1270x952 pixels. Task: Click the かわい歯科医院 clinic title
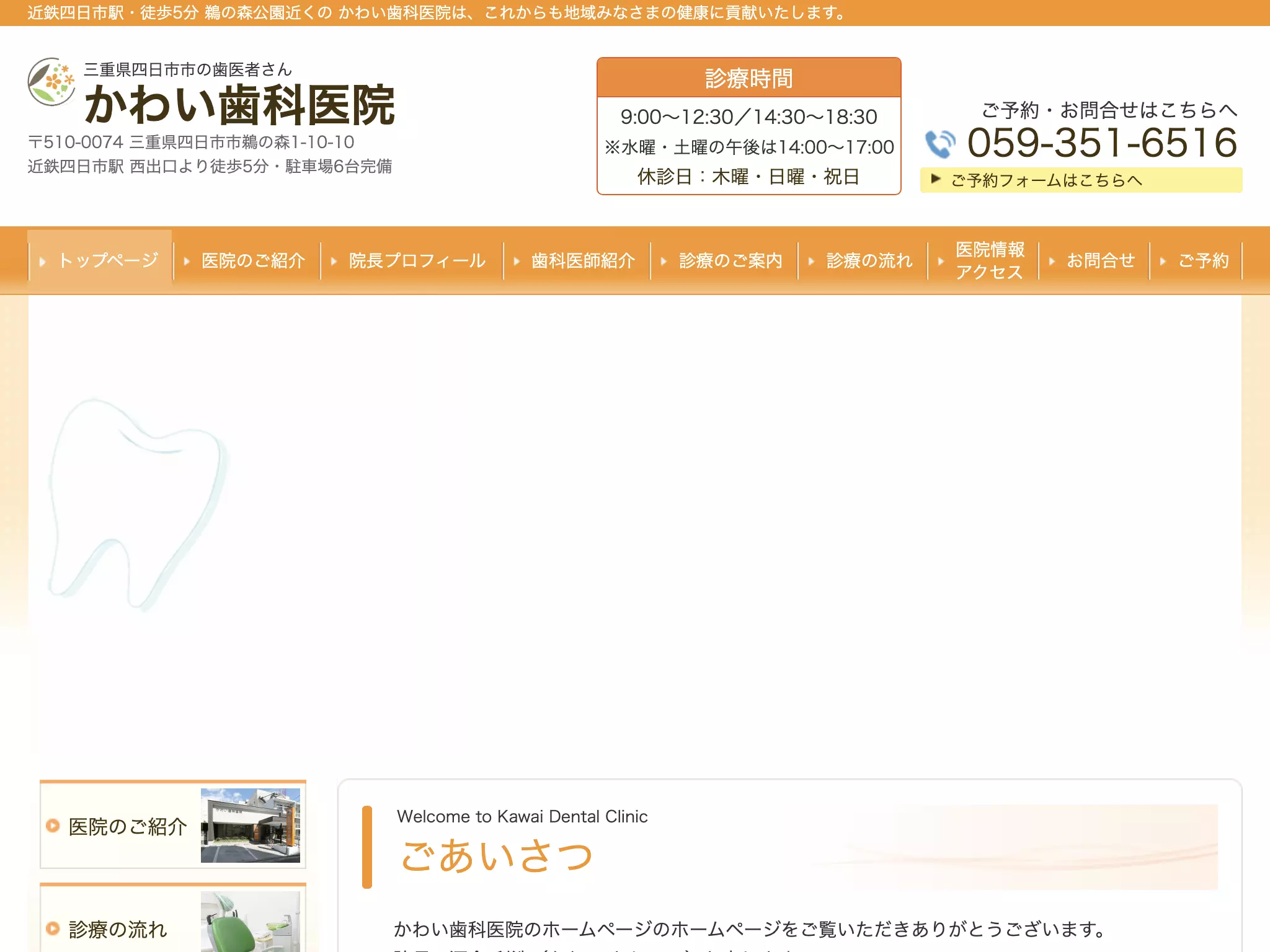pyautogui.click(x=239, y=105)
